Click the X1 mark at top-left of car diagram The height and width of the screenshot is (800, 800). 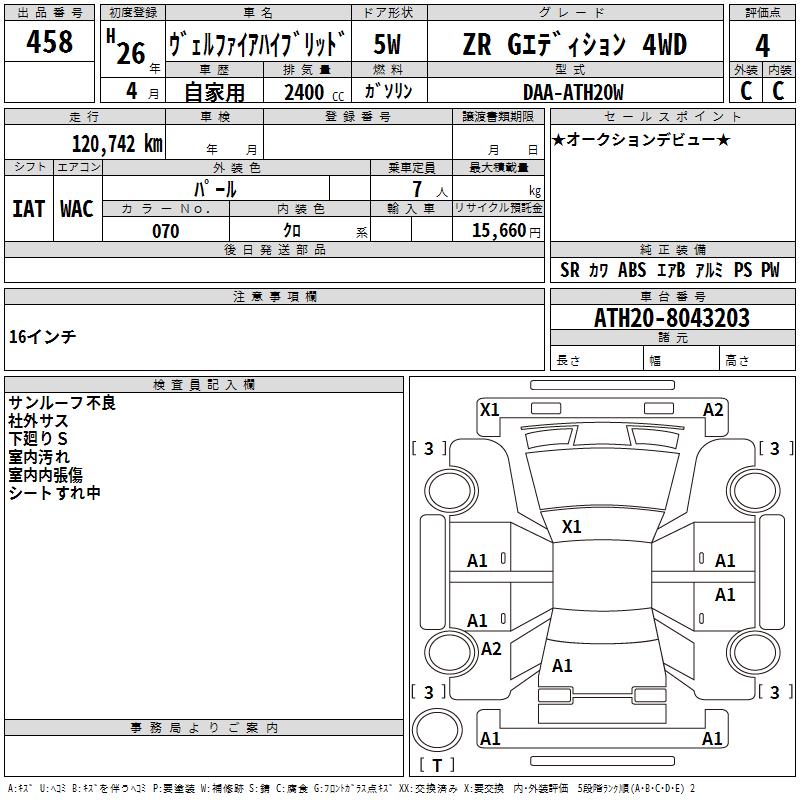[489, 409]
